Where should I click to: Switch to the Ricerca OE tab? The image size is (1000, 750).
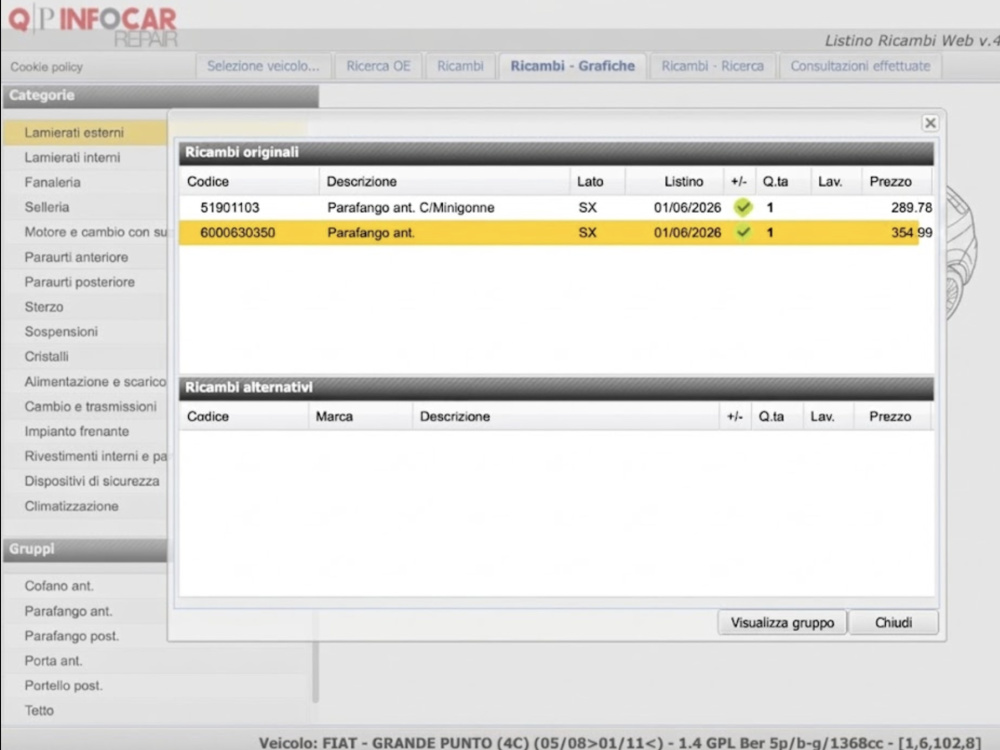pyautogui.click(x=378, y=66)
